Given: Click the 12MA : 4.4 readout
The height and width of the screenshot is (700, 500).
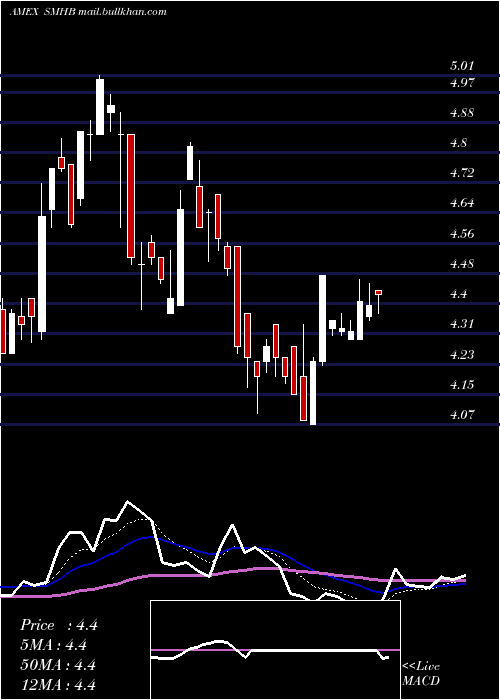Looking at the screenshot, I should [58, 684].
